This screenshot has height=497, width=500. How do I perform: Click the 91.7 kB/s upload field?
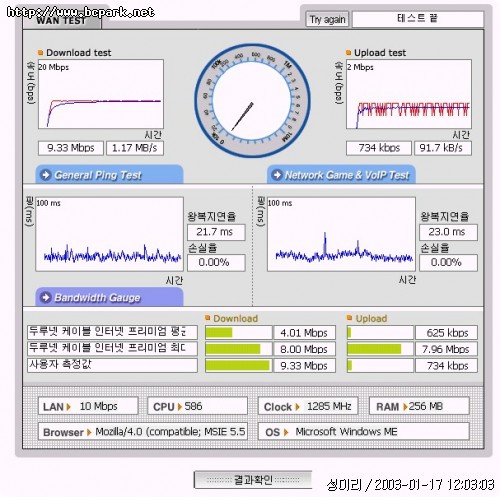(443, 148)
